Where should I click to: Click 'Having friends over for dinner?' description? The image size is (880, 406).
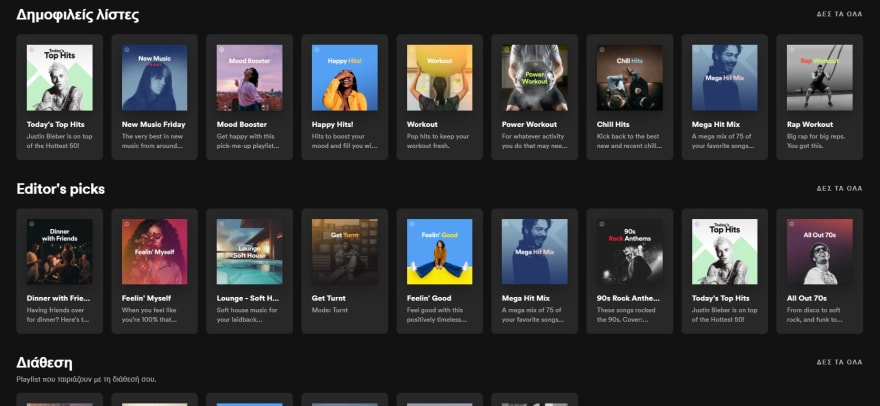click(57, 314)
